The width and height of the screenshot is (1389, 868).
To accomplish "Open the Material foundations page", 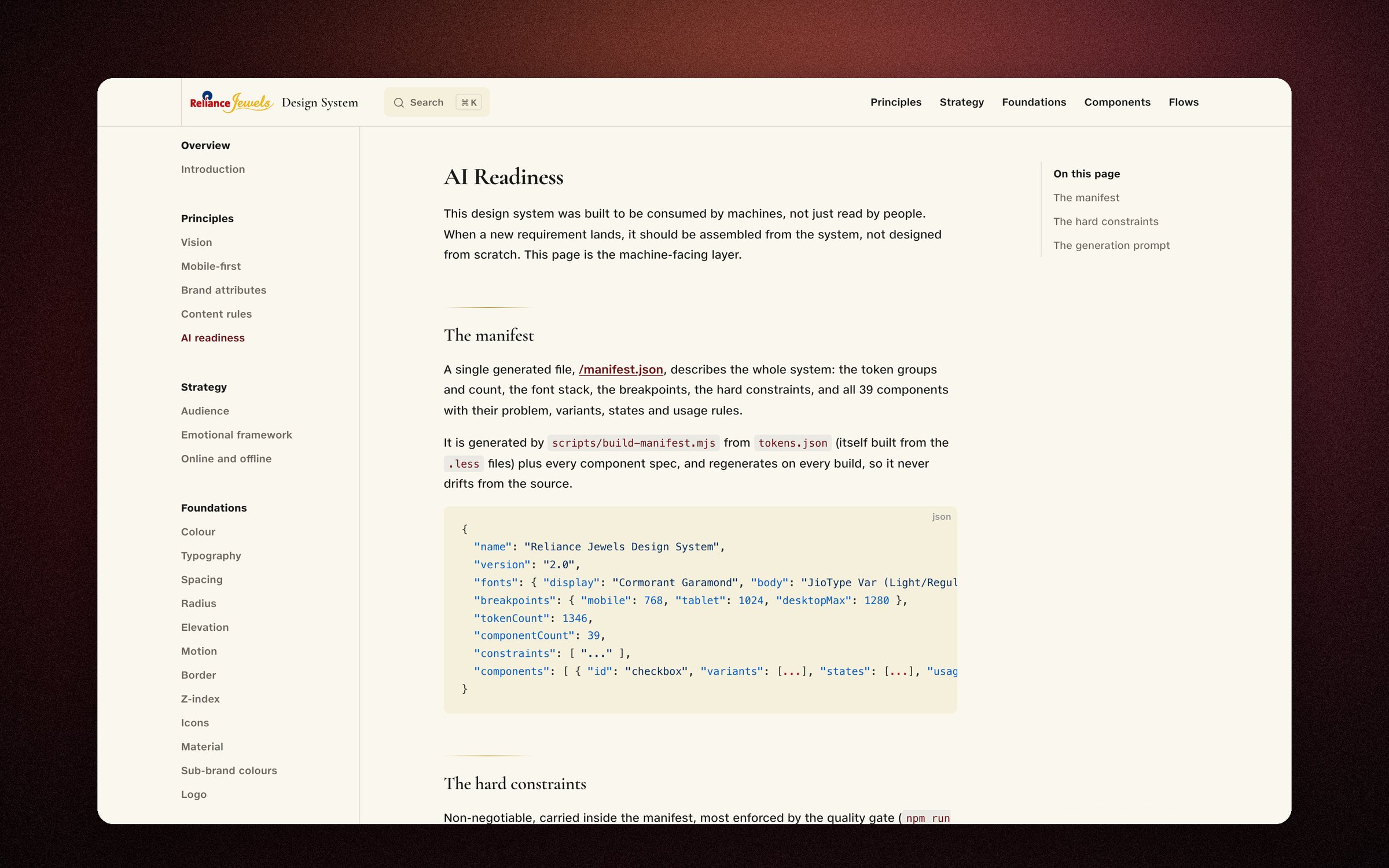I will pyautogui.click(x=201, y=746).
